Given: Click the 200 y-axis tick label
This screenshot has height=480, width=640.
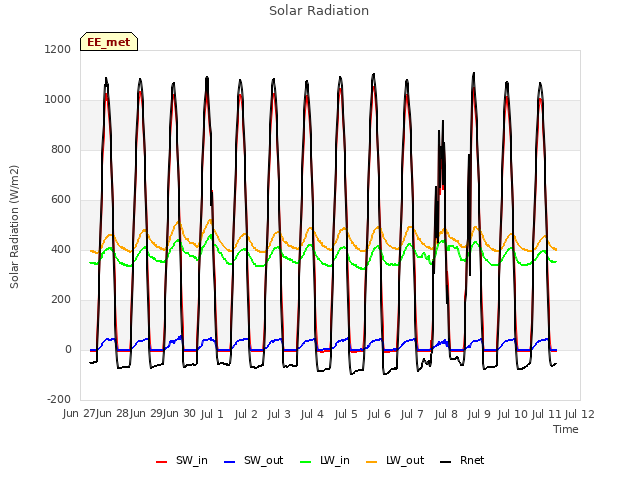Looking at the screenshot, I should click(61, 300).
